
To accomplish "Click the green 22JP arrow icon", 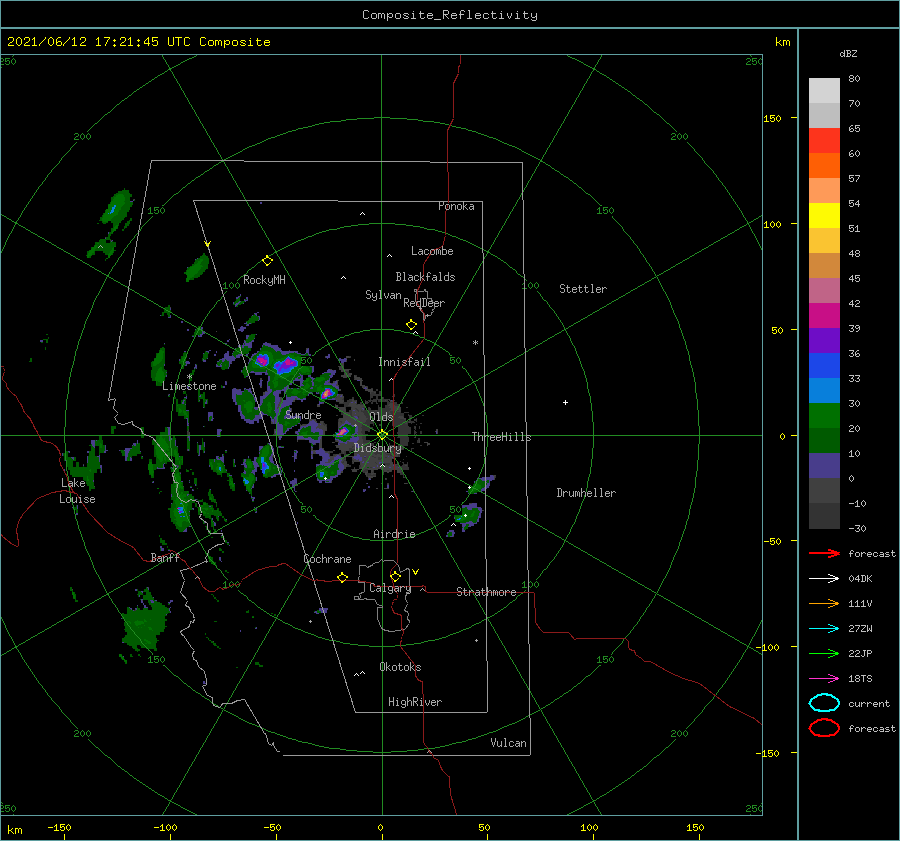I will pos(824,653).
